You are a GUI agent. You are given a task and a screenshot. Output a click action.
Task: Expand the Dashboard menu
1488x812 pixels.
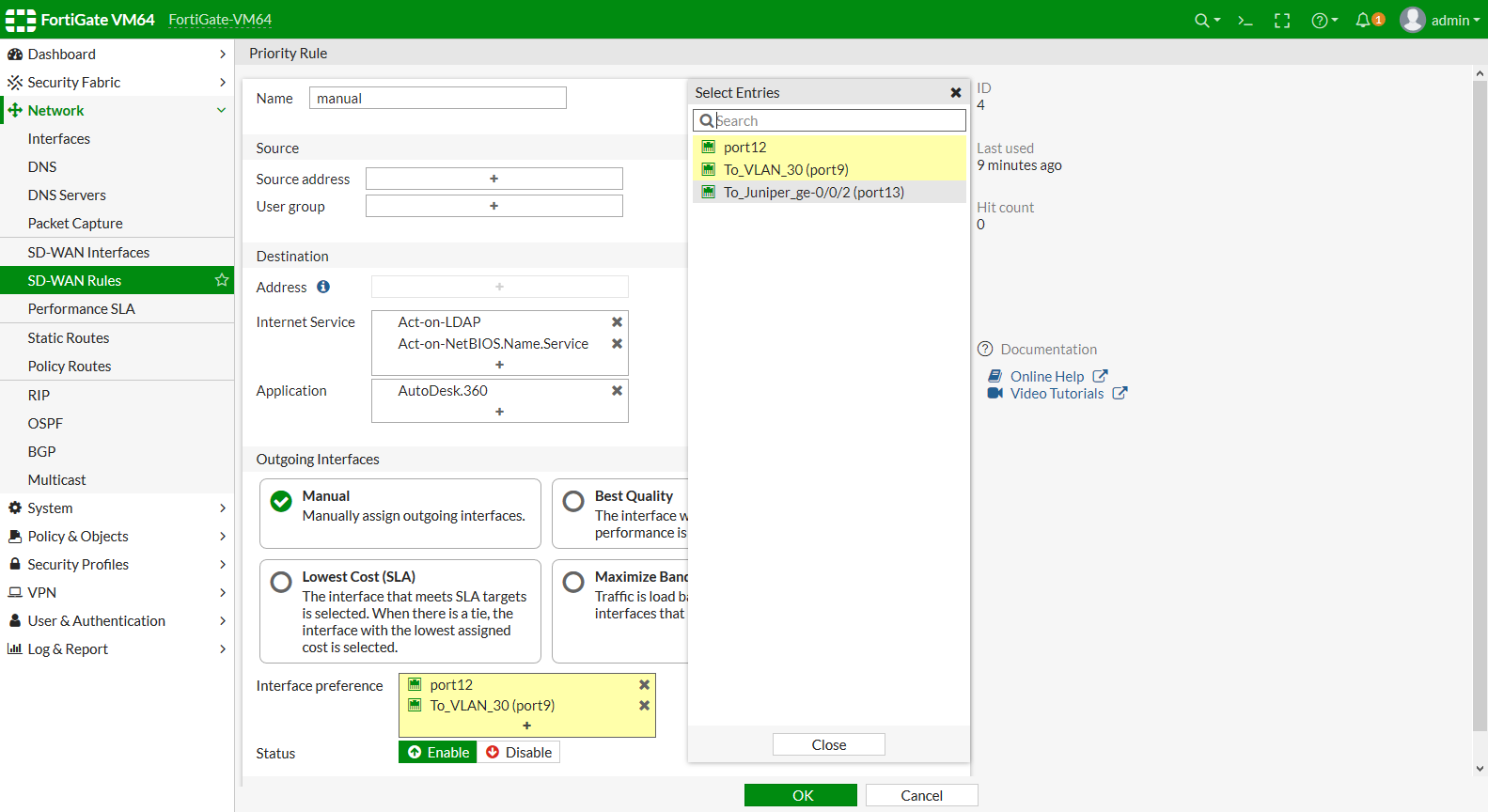pyautogui.click(x=117, y=55)
